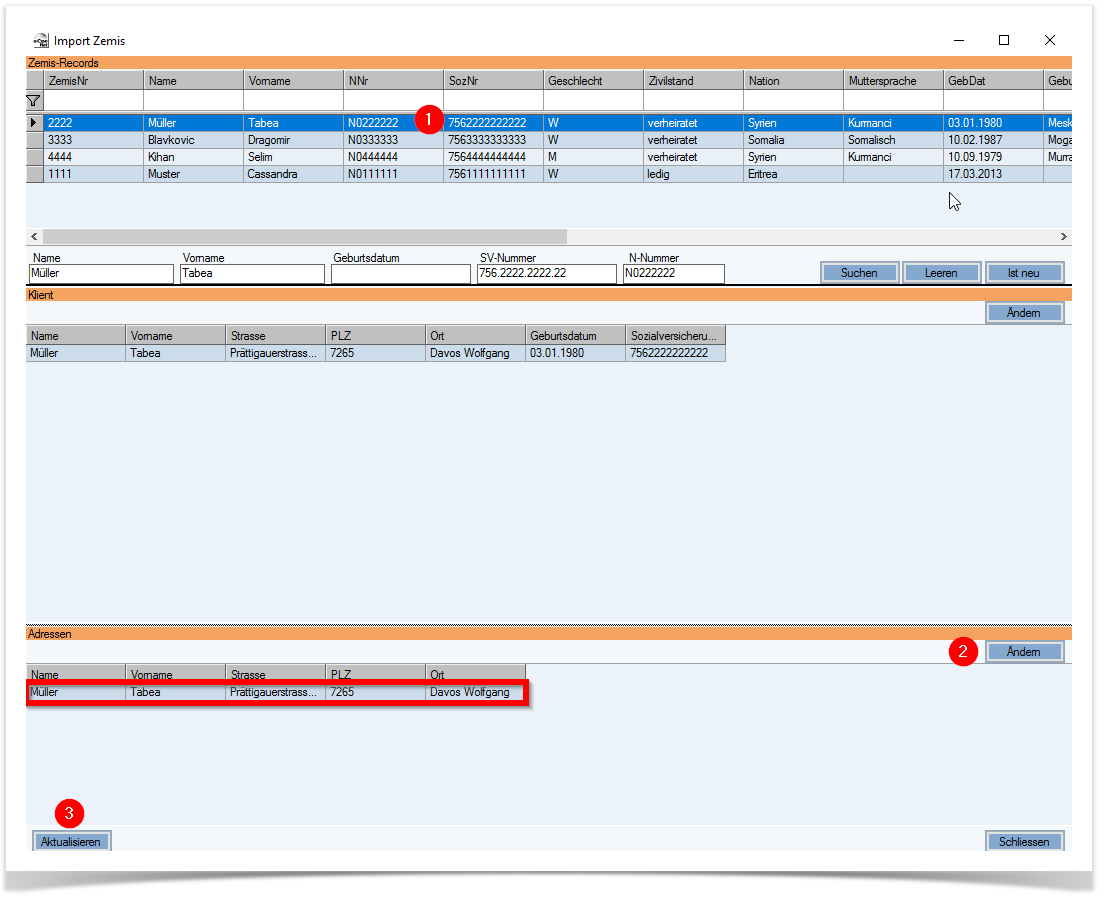Select the record row 4444 Kihan

549,157
